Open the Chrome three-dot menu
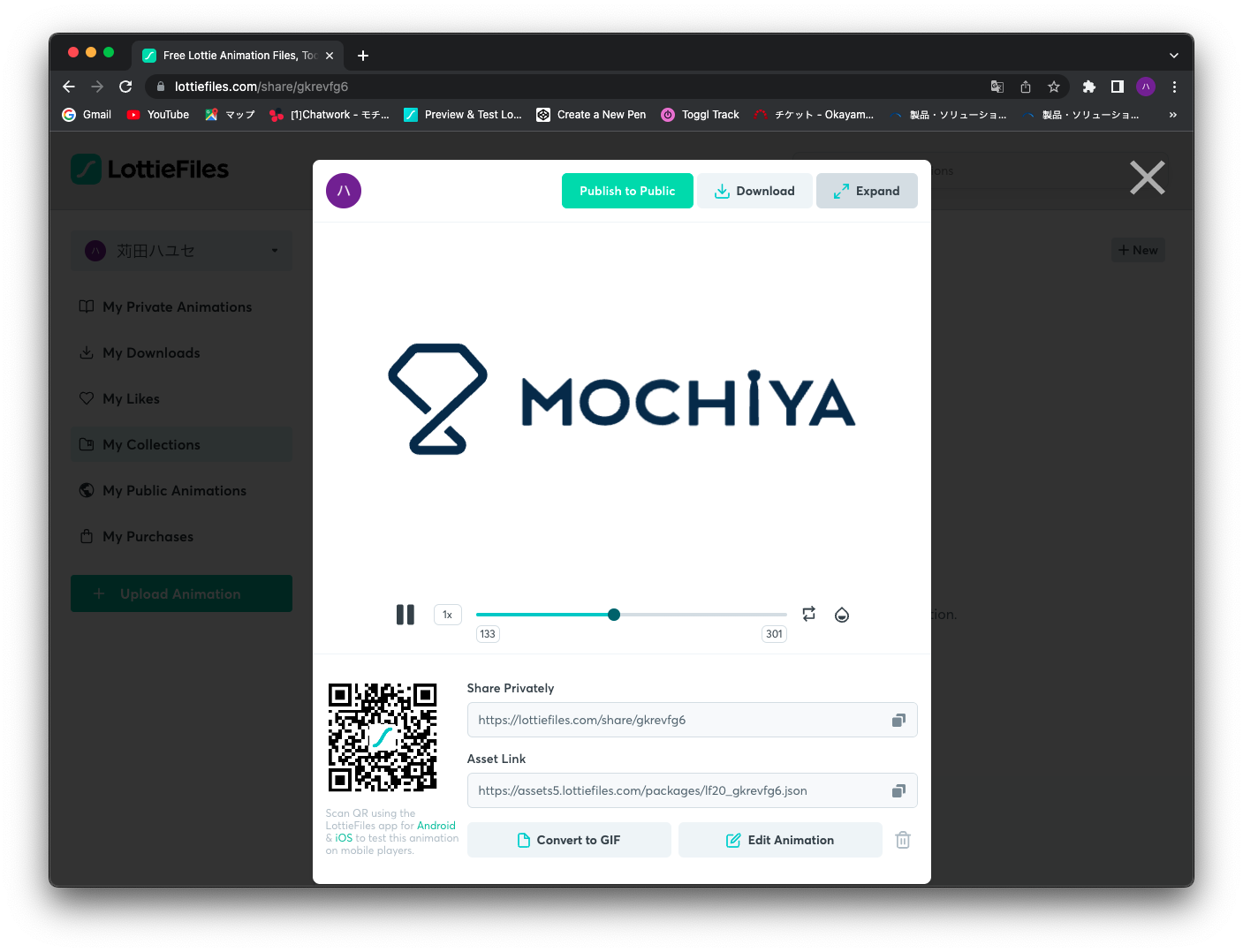Image resolution: width=1243 pixels, height=952 pixels. pyautogui.click(x=1174, y=87)
